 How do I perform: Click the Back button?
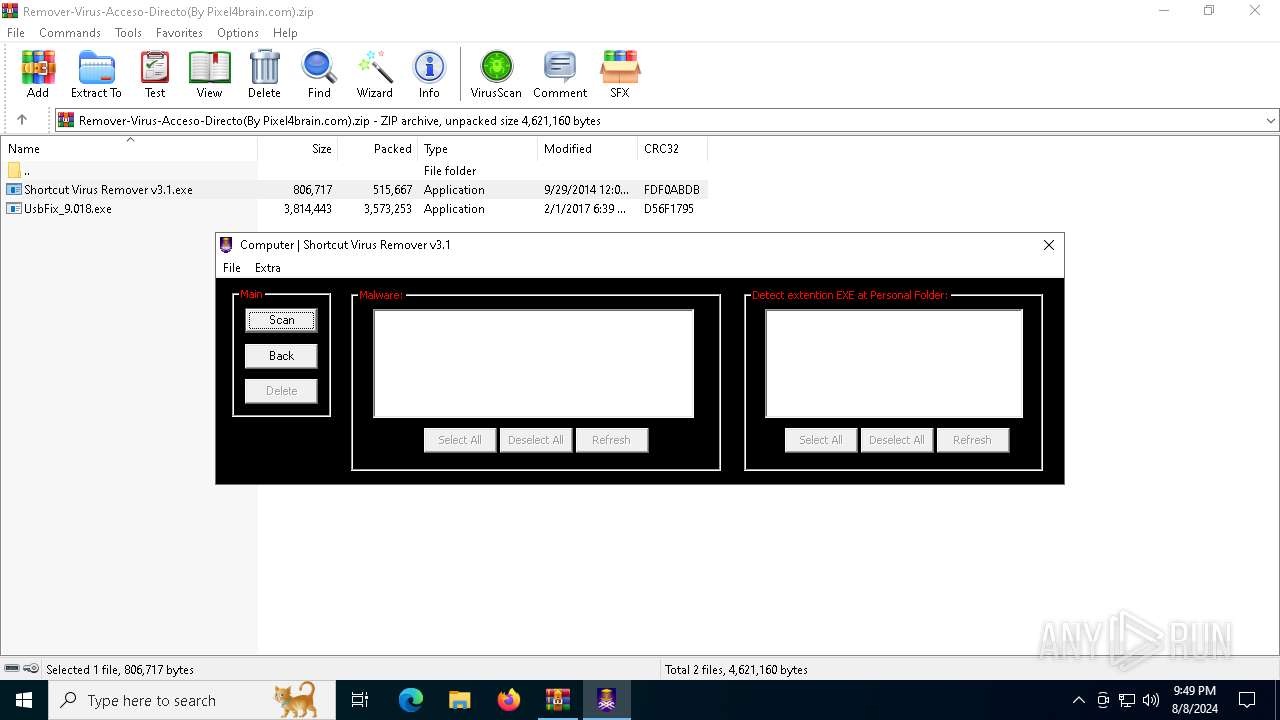(x=281, y=356)
